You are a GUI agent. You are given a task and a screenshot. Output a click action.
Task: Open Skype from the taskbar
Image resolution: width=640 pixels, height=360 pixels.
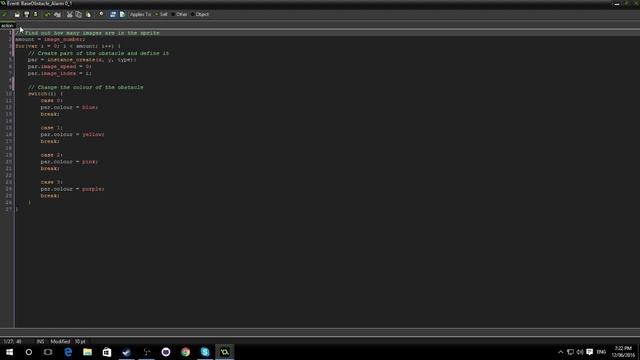[x=205, y=352]
